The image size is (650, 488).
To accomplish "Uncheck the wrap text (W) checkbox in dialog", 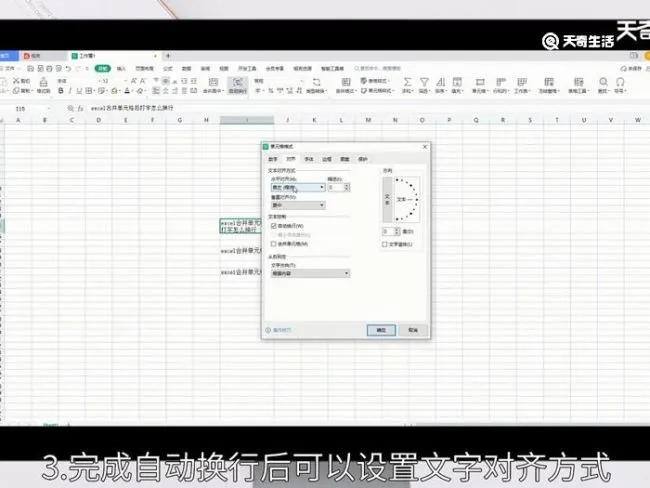I will [x=274, y=226].
